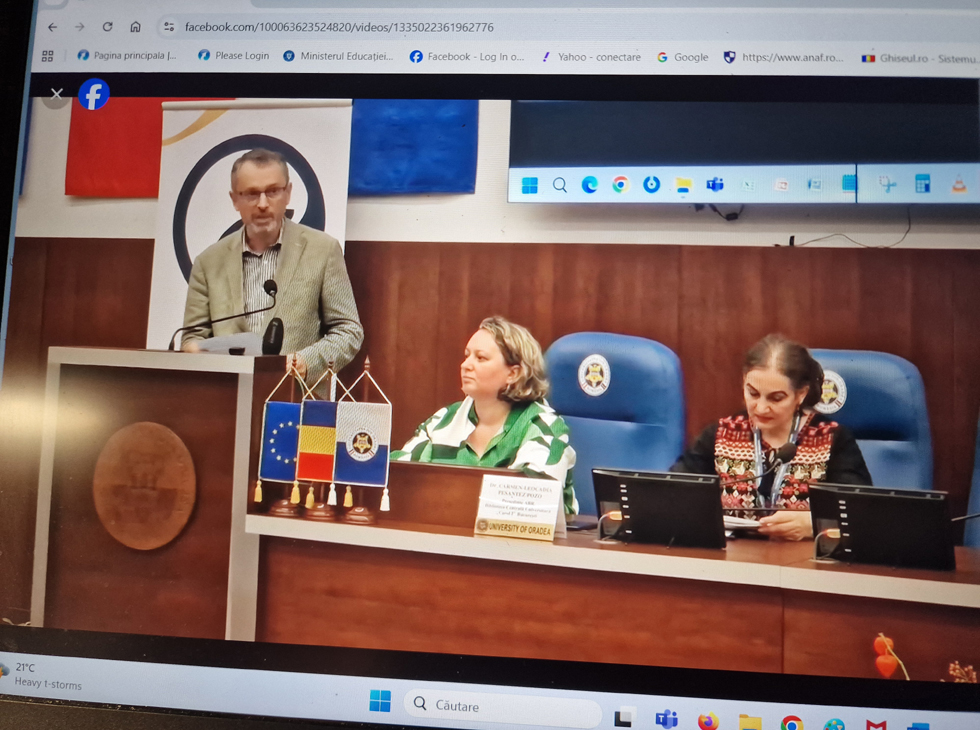Open the bookmarks bar apps grid
Viewport: 980px width, 730px height.
(47, 56)
